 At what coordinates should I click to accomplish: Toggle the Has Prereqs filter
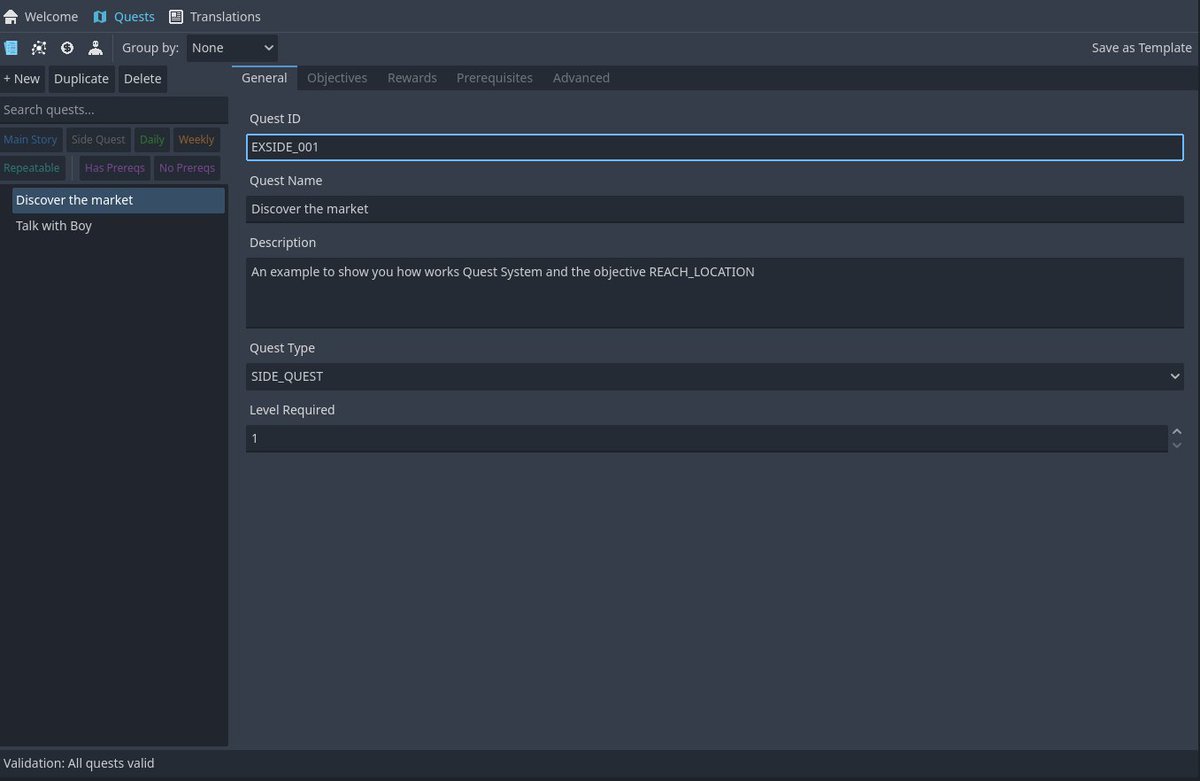click(x=115, y=168)
